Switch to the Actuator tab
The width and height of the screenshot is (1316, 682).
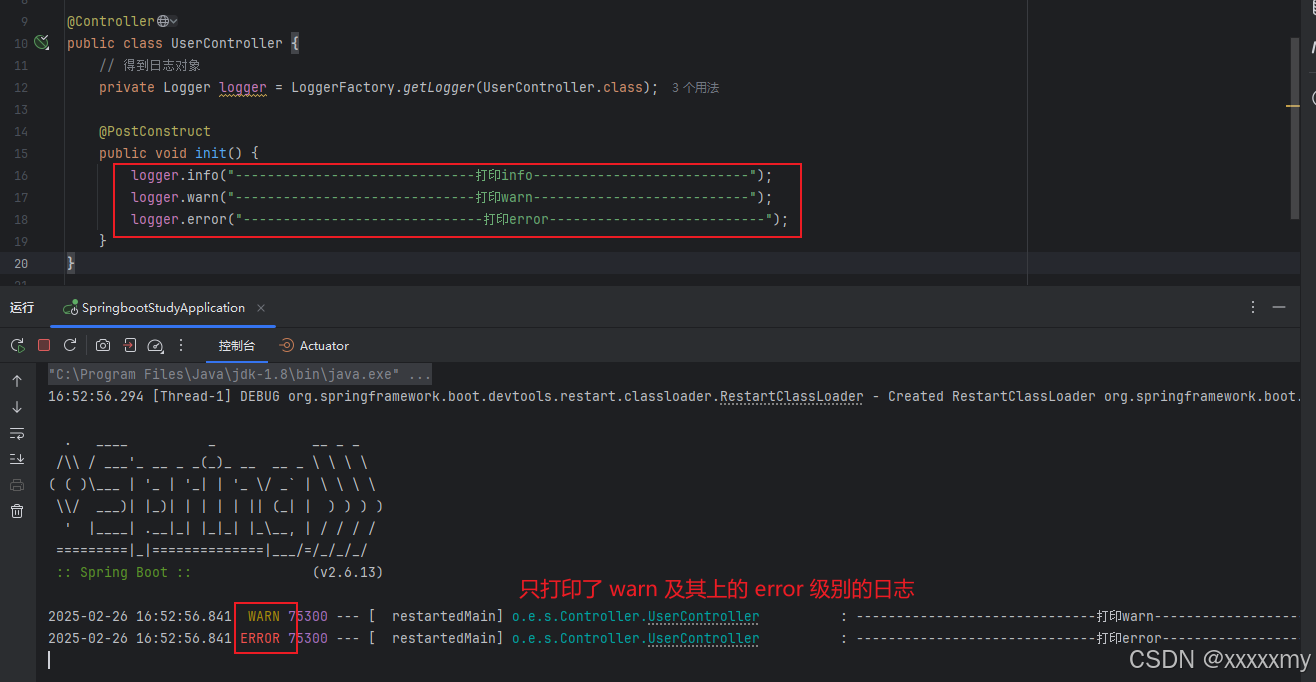315,345
